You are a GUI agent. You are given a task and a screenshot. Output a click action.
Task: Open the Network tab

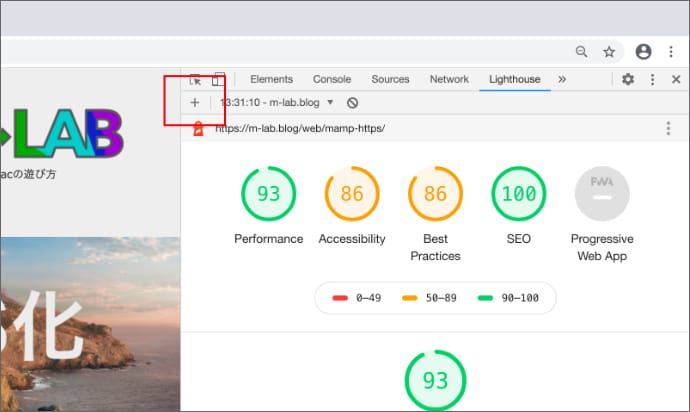[449, 79]
